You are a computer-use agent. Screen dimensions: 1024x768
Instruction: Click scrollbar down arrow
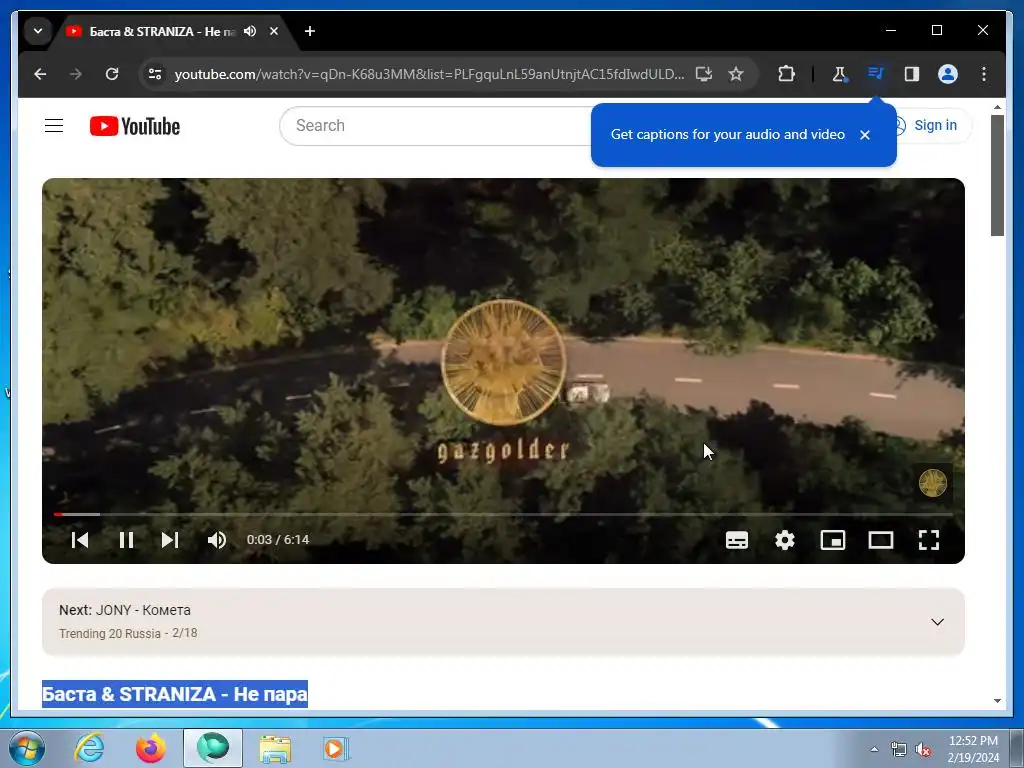click(x=997, y=701)
